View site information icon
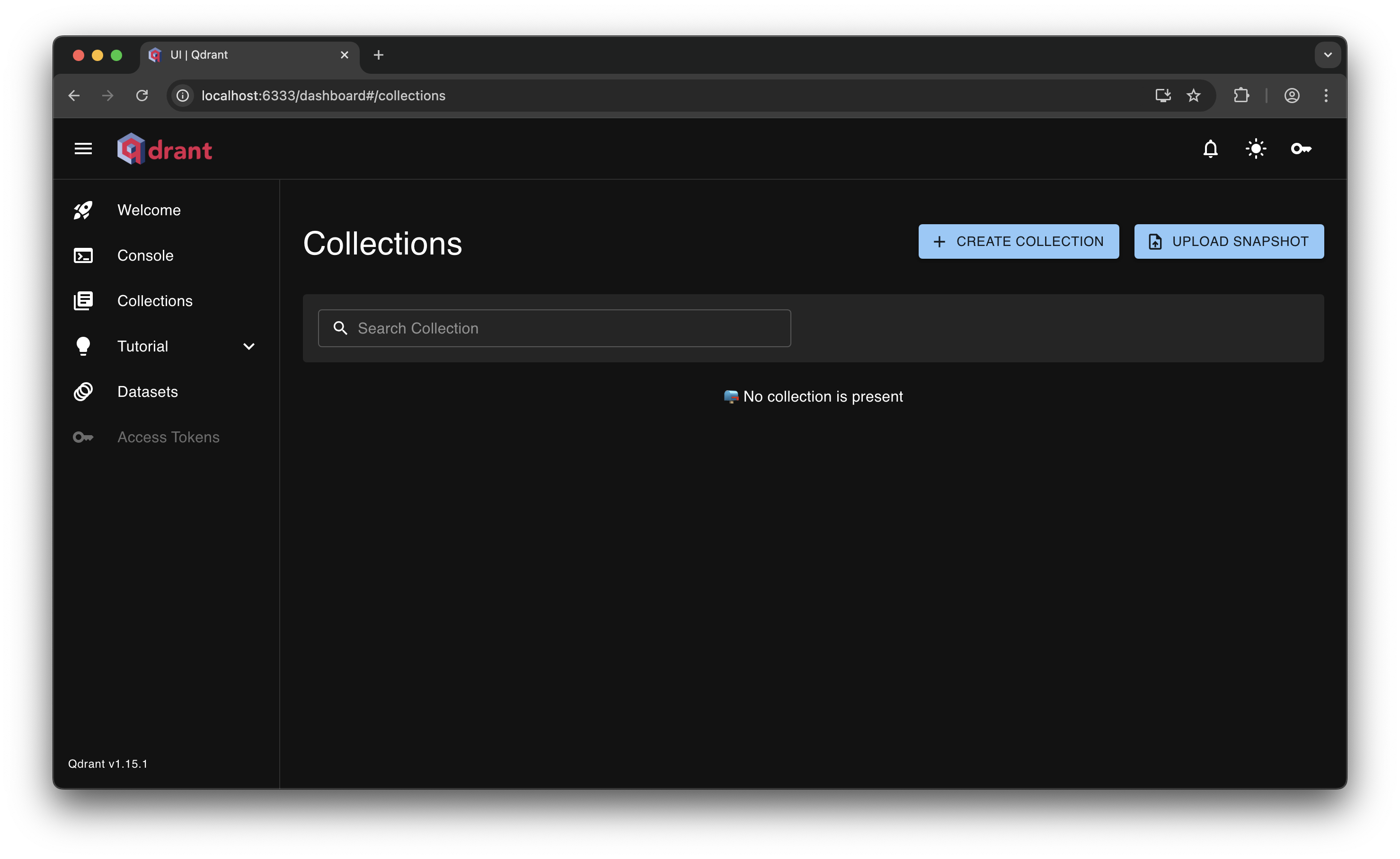The height and width of the screenshot is (859, 1400). (183, 96)
